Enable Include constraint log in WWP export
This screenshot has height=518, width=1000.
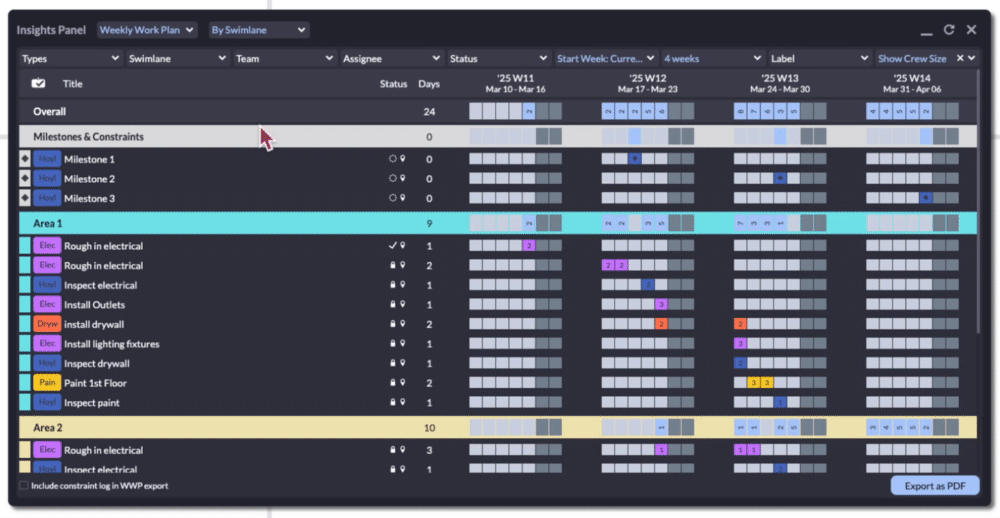pos(24,485)
